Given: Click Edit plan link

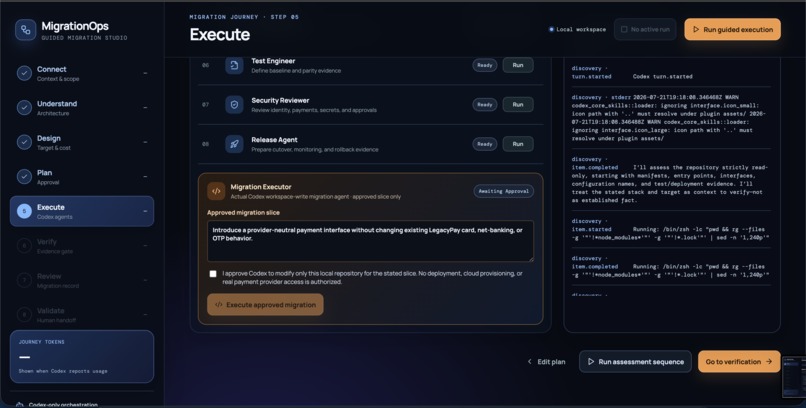Looking at the screenshot, I should 546,362.
